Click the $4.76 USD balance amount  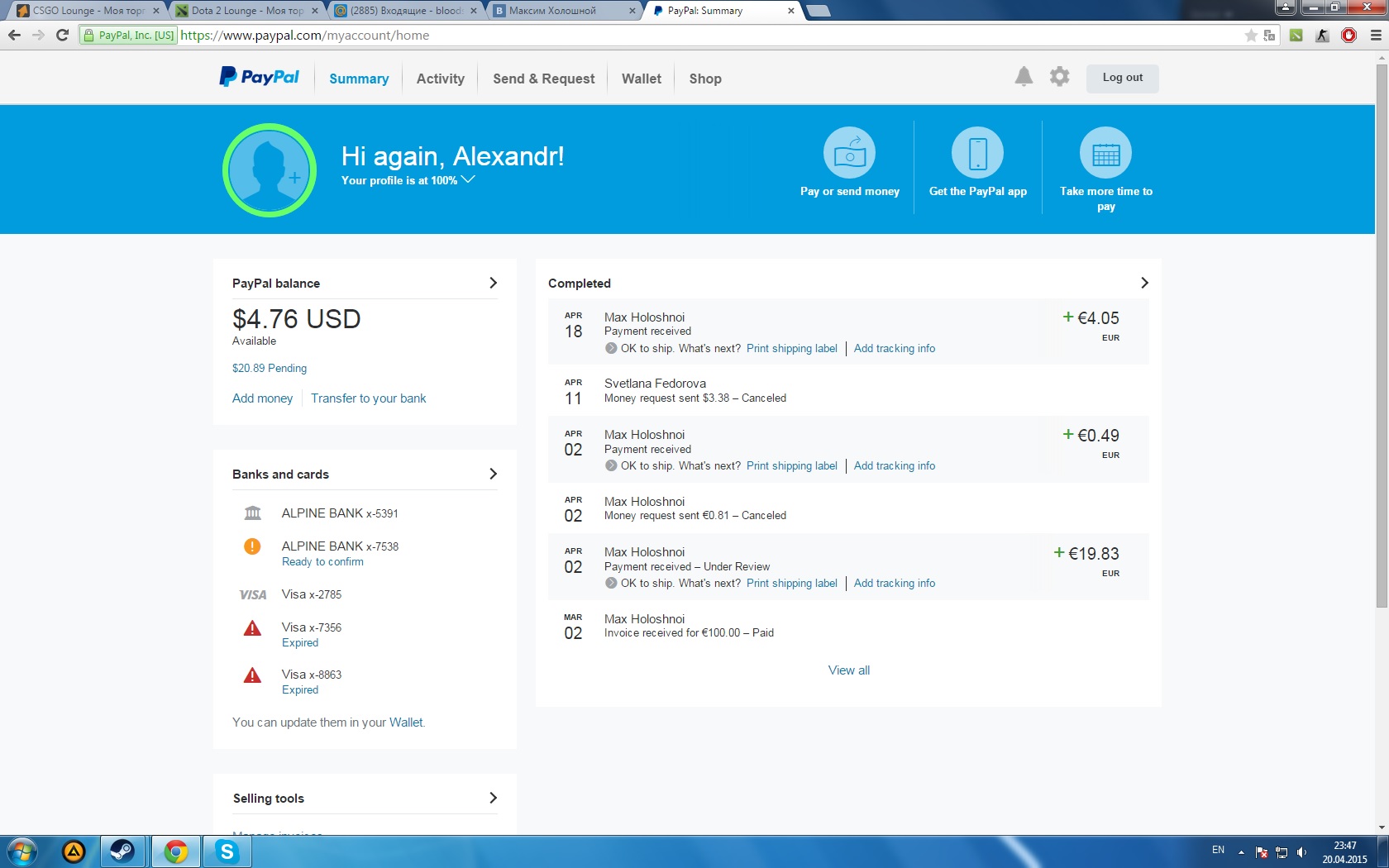(x=297, y=319)
